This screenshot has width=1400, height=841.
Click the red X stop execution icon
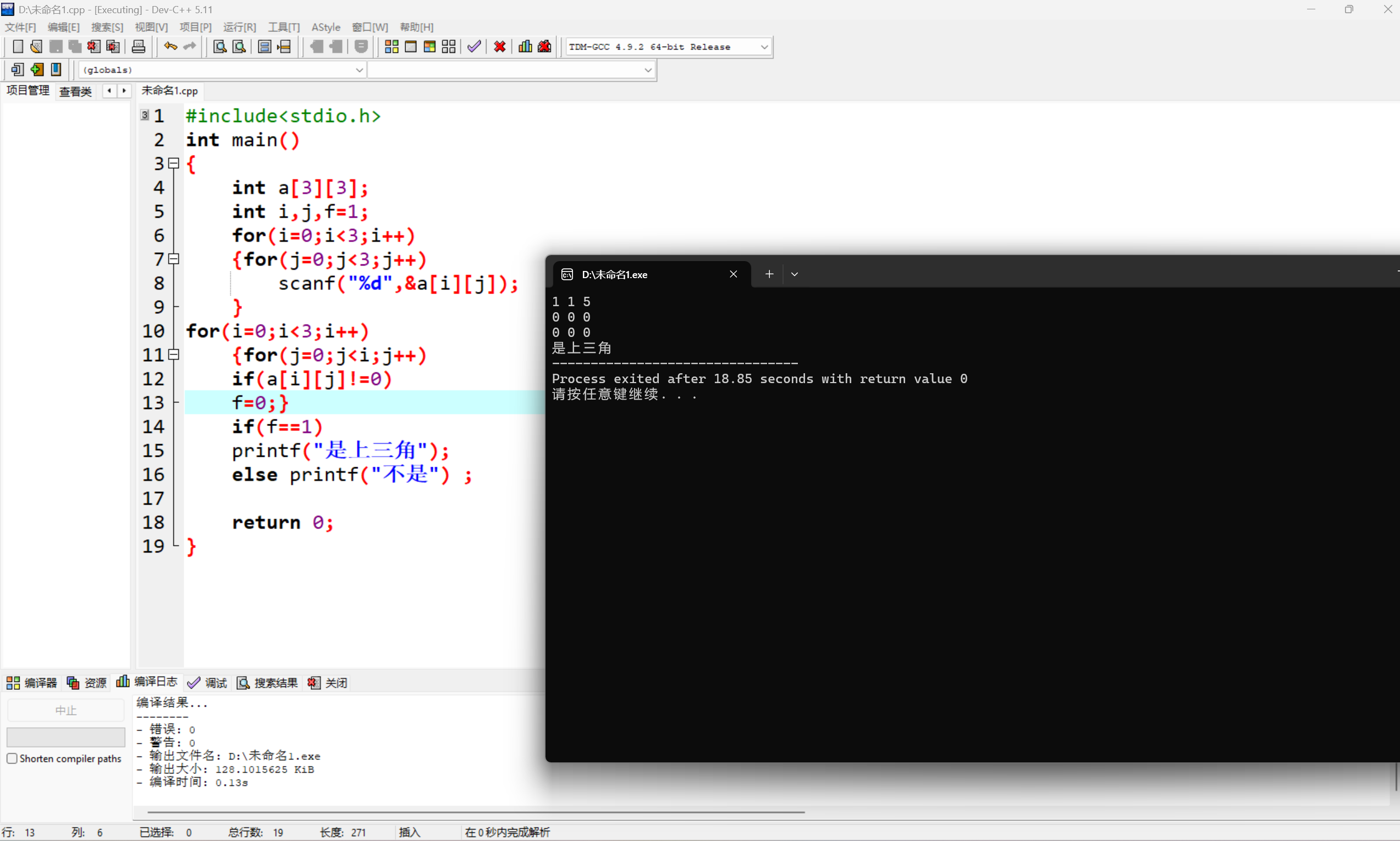click(x=499, y=47)
